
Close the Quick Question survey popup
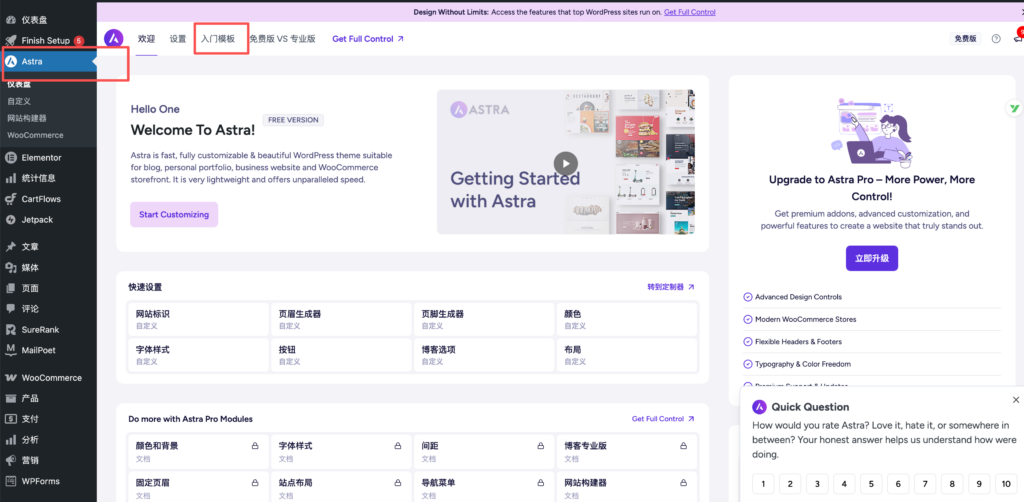click(1016, 399)
